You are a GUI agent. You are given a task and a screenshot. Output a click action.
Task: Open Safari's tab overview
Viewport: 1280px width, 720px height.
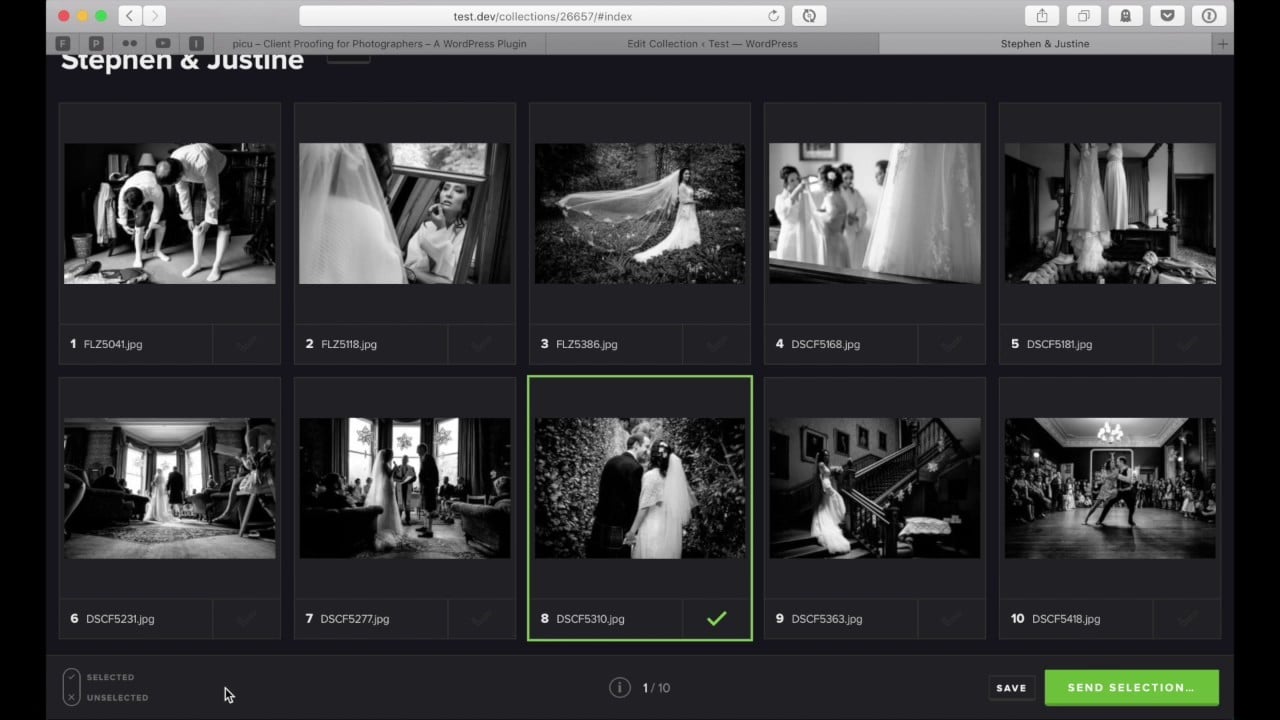point(1083,16)
